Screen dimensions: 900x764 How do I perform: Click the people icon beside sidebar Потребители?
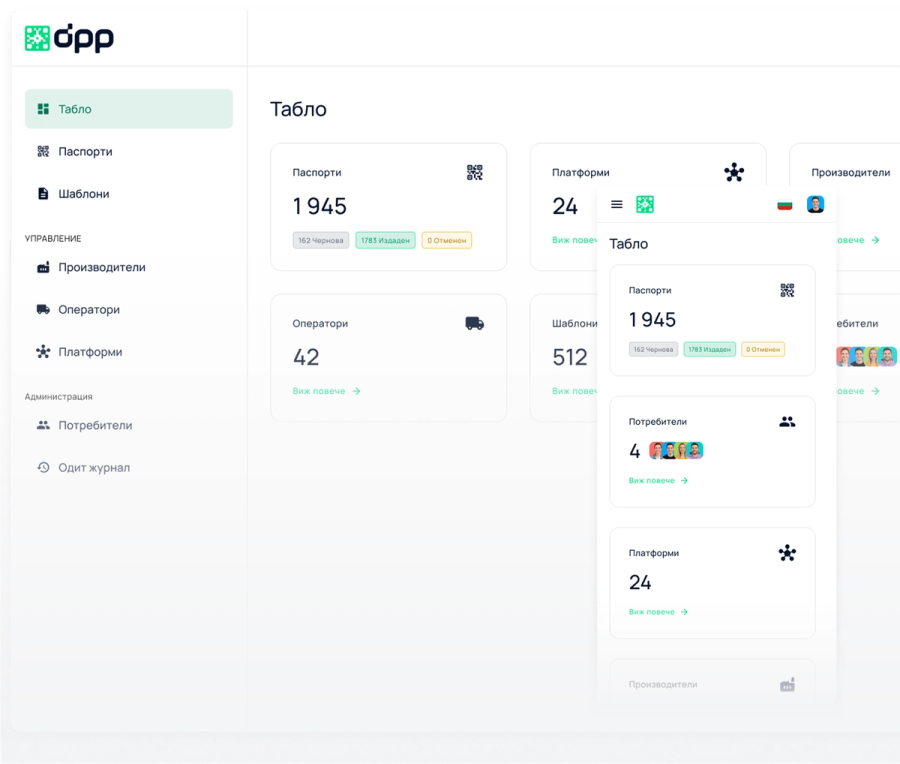click(43, 425)
